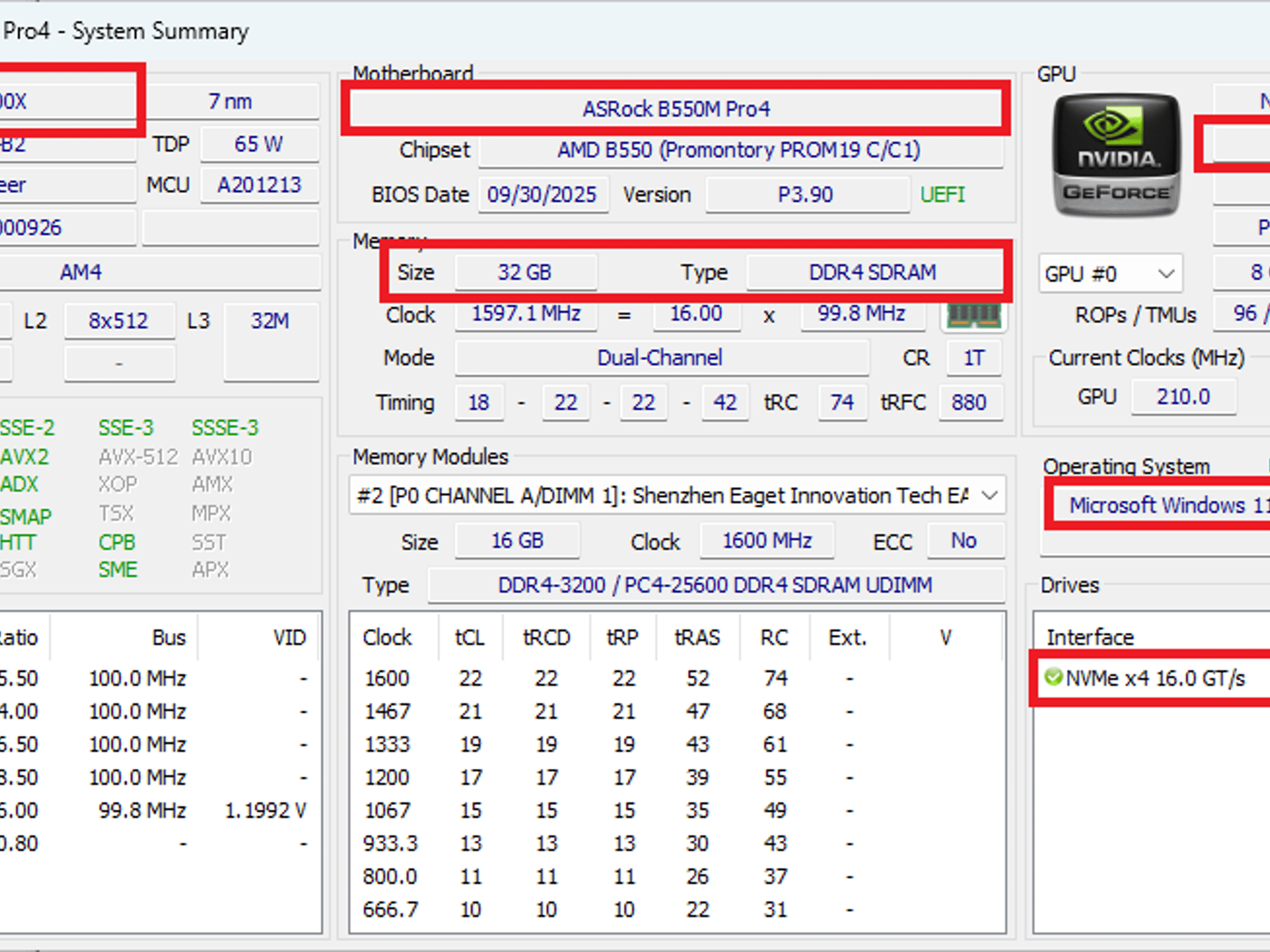This screenshot has width=1270, height=952.
Task: Click the XOP feature flag
Action: click(x=118, y=484)
